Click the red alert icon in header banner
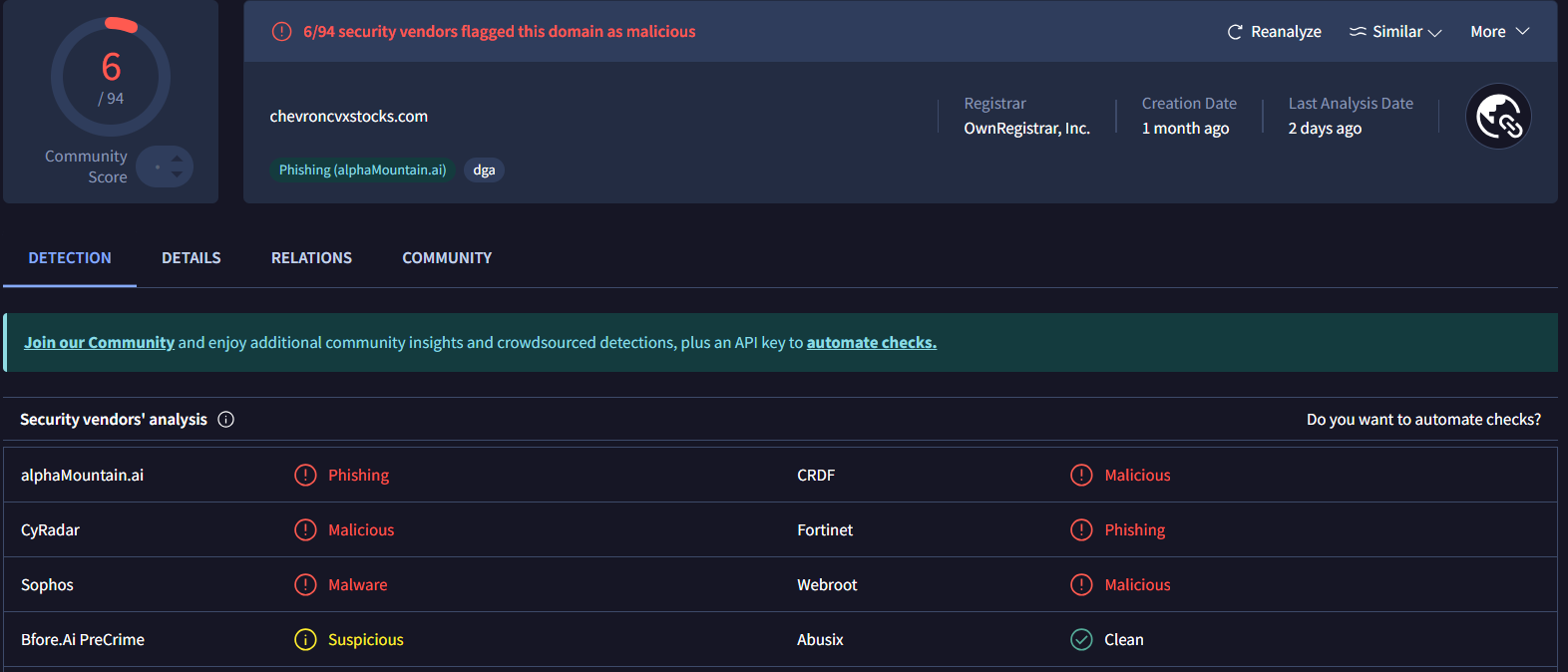Screen dimensions: 1568x672 click(x=282, y=32)
